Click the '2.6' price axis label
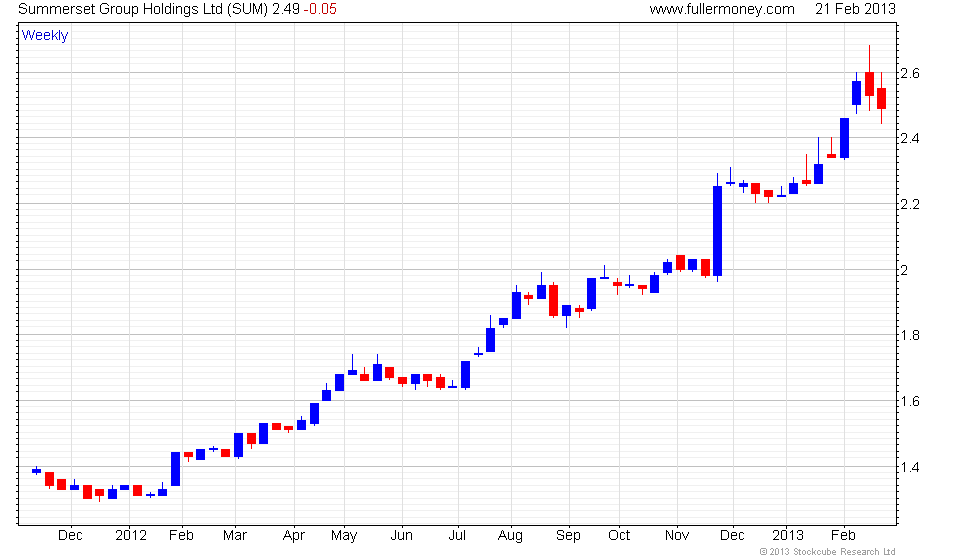 910,74
